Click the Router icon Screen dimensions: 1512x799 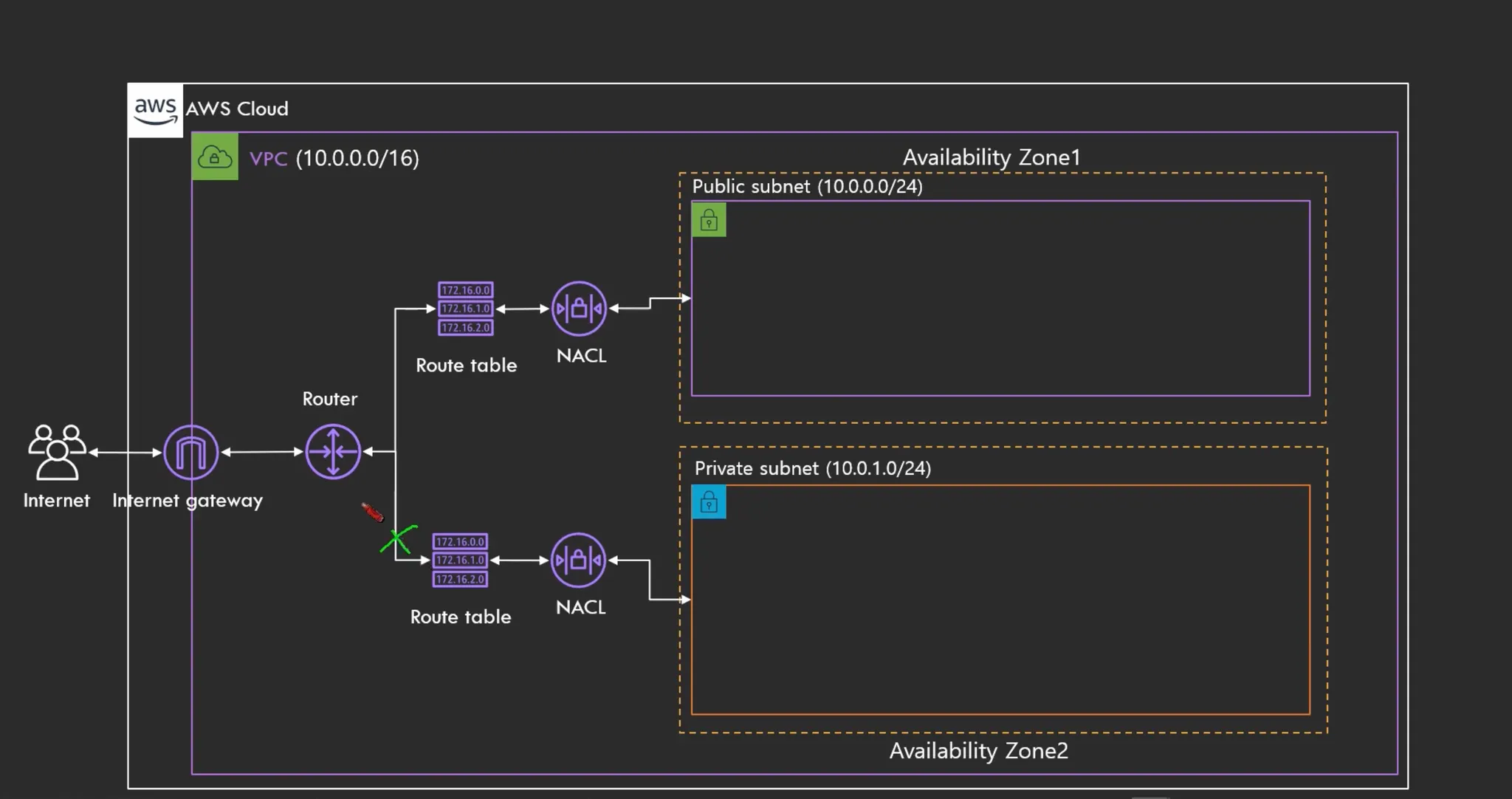point(333,451)
